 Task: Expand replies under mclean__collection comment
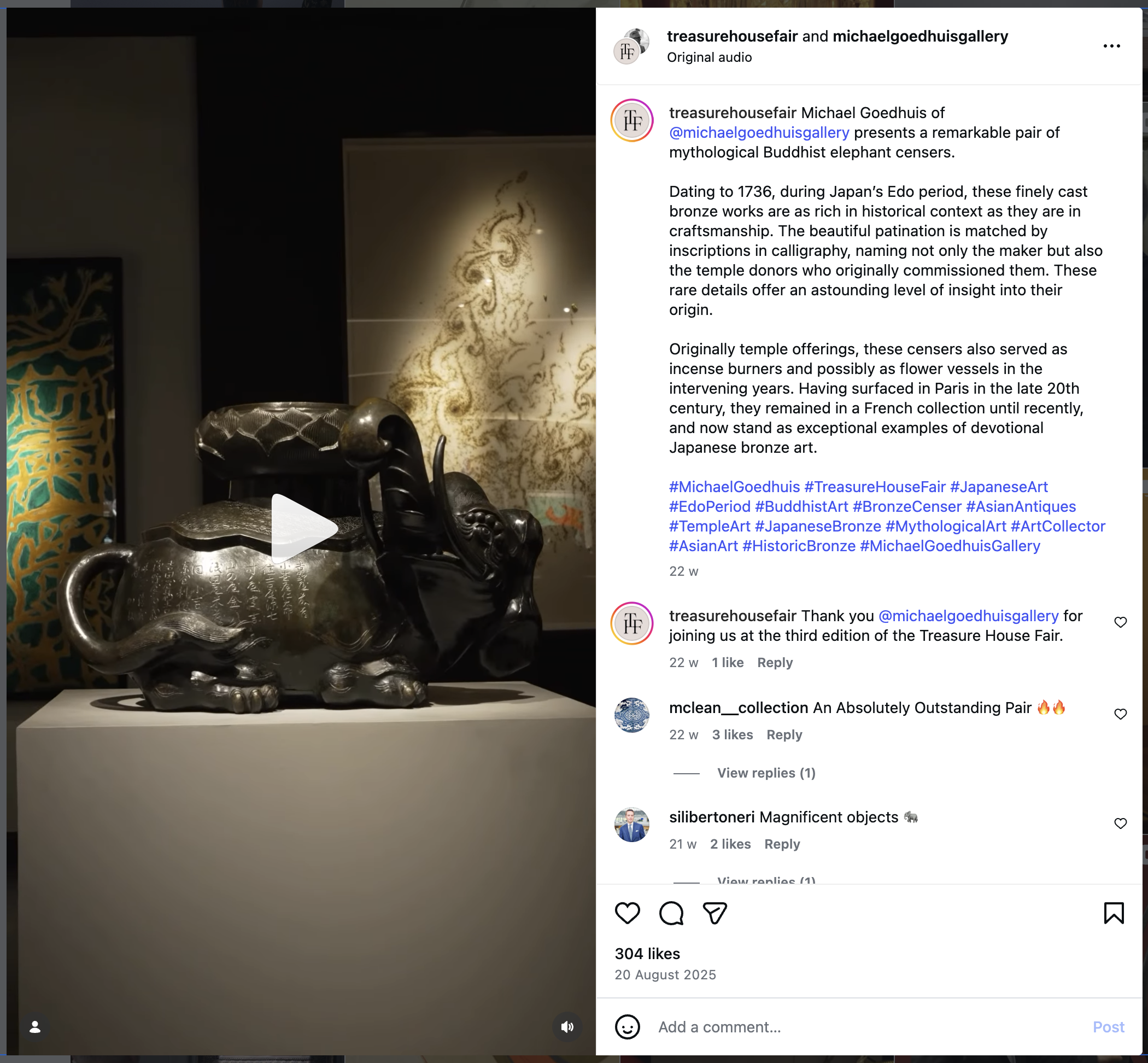tap(766, 773)
